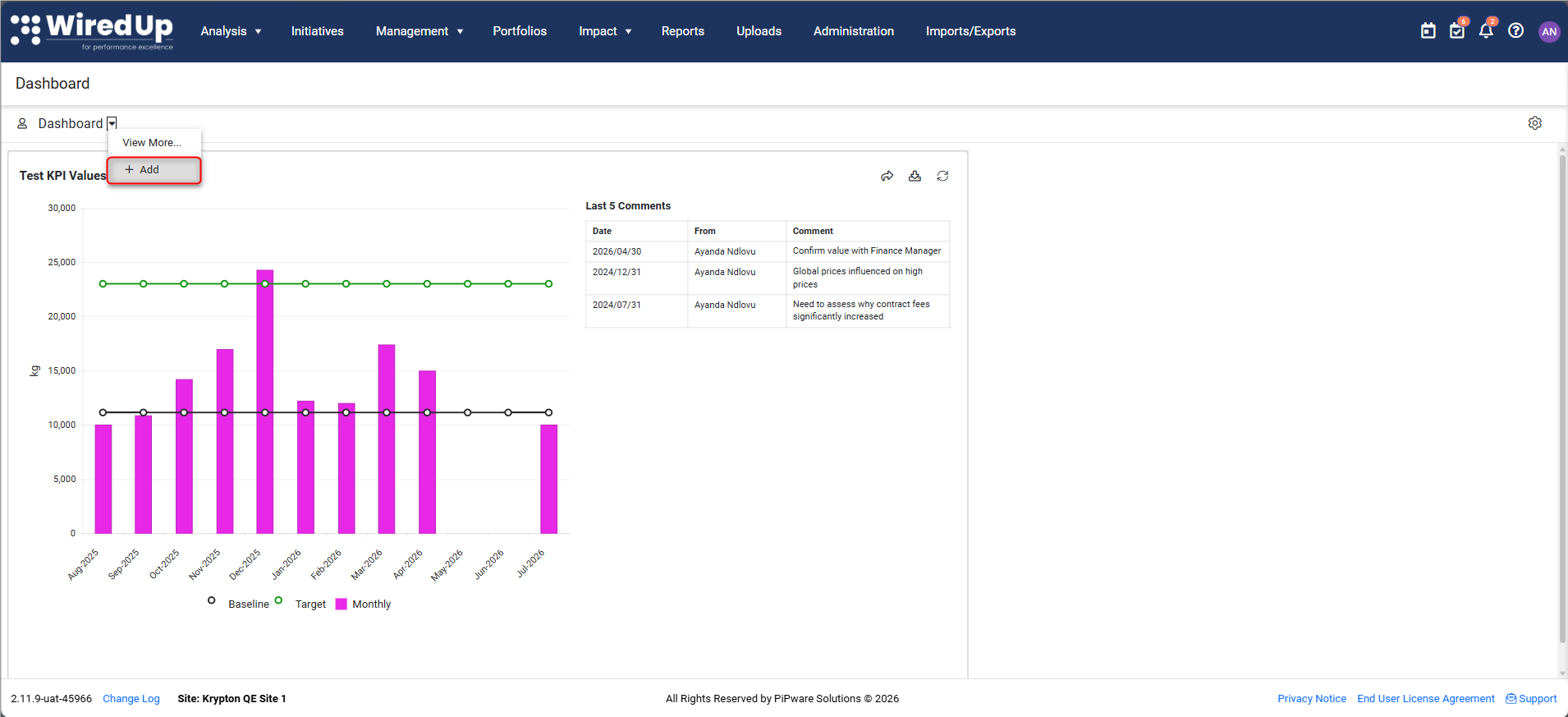The width and height of the screenshot is (1568, 717).
Task: Toggle Baseline series in chart legend
Action: click(239, 604)
